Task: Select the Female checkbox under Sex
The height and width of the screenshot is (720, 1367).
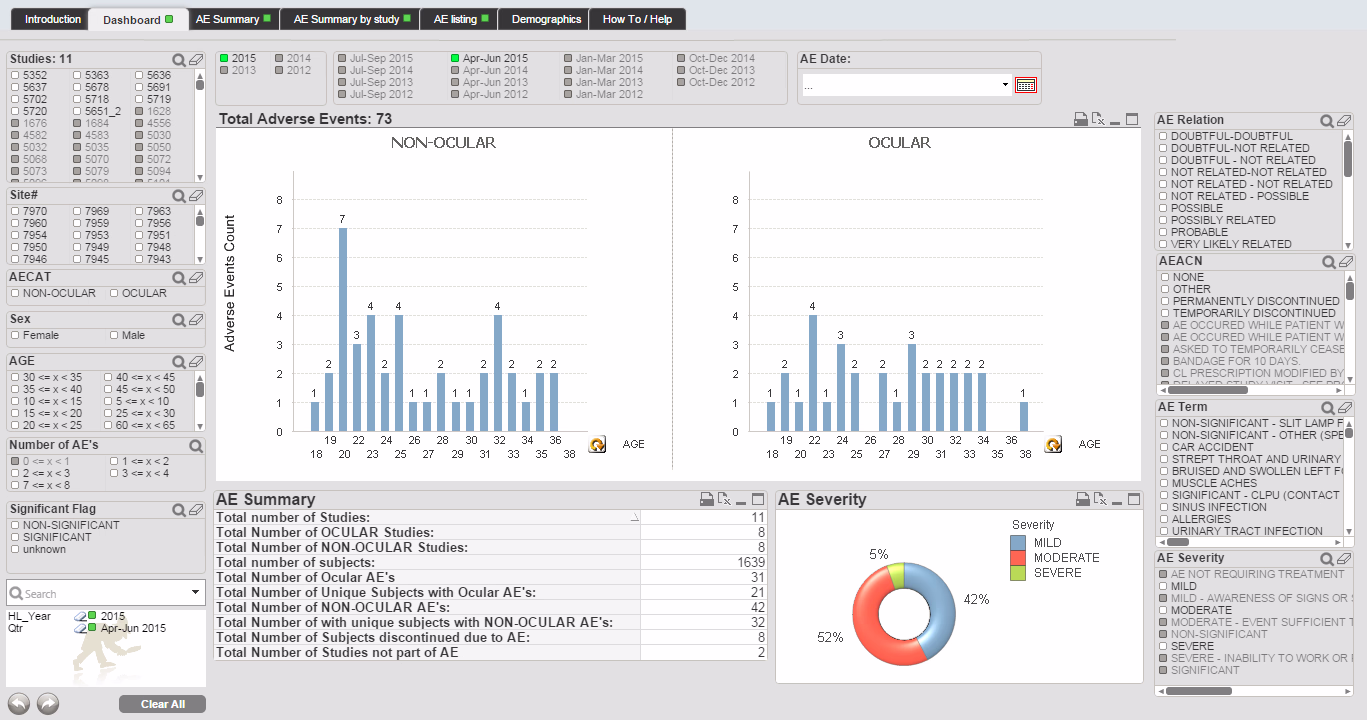Action: (x=15, y=336)
